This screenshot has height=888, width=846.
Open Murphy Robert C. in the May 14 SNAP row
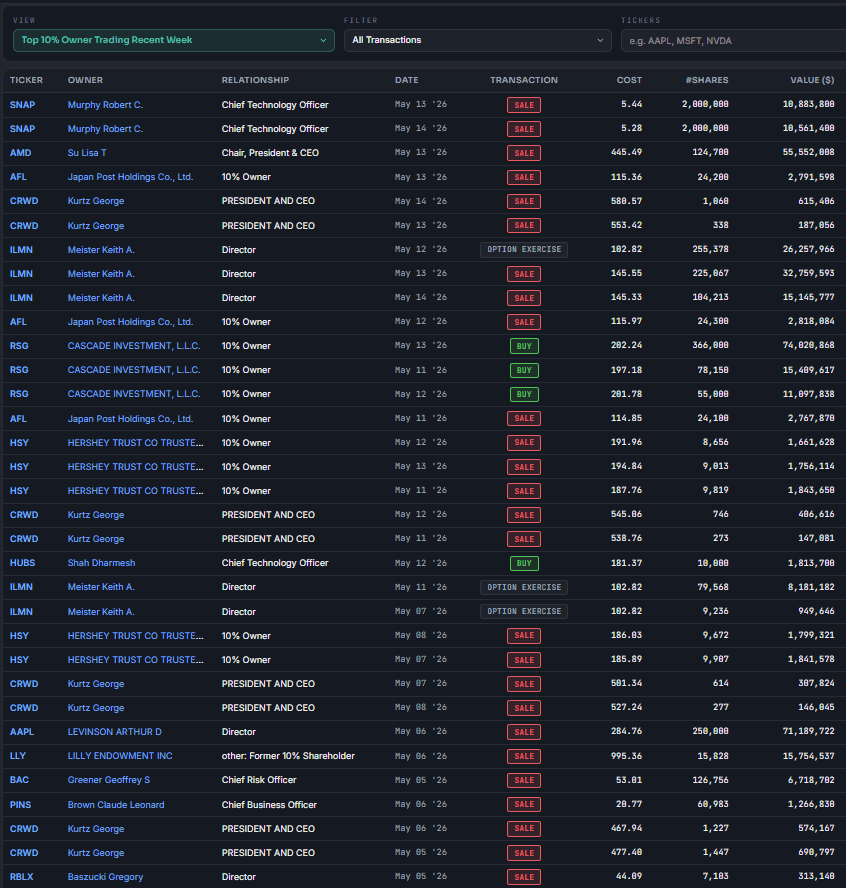pos(105,129)
